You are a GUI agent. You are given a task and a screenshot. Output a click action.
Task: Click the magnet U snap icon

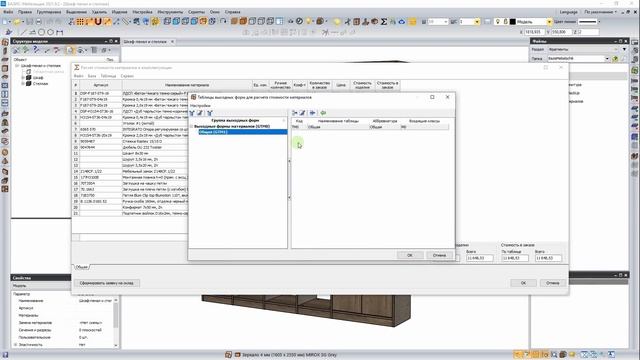tap(98, 21)
